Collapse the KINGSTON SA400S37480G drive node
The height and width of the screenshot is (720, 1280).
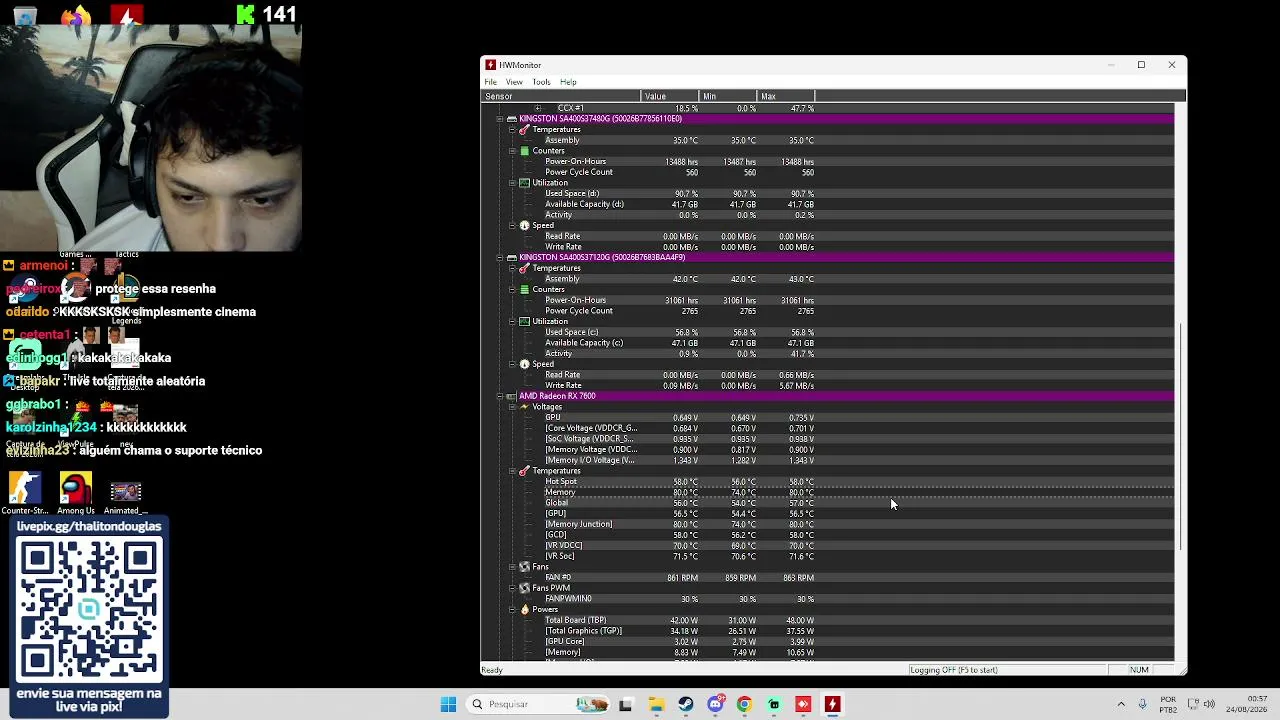coord(499,119)
